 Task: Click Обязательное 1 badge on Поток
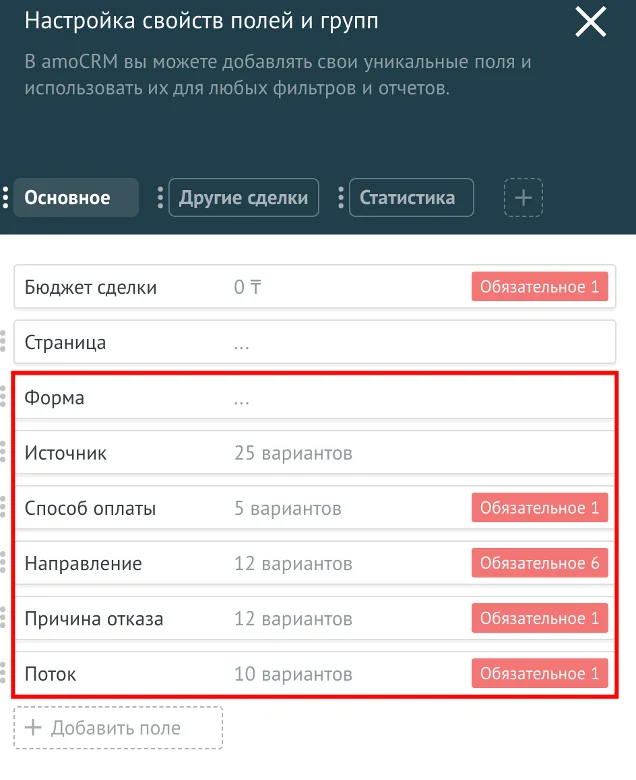tap(540, 673)
